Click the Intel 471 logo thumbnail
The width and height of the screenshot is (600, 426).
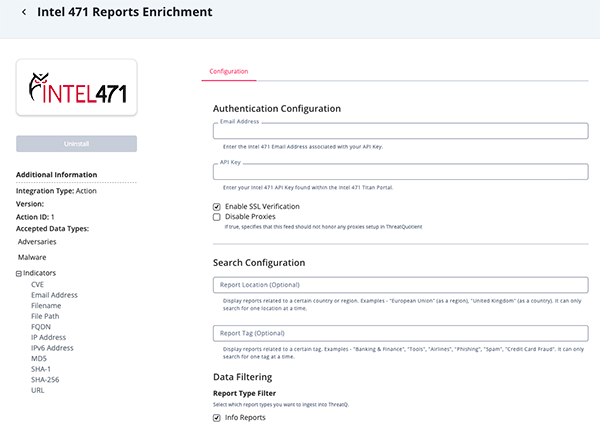pyautogui.click(x=77, y=87)
